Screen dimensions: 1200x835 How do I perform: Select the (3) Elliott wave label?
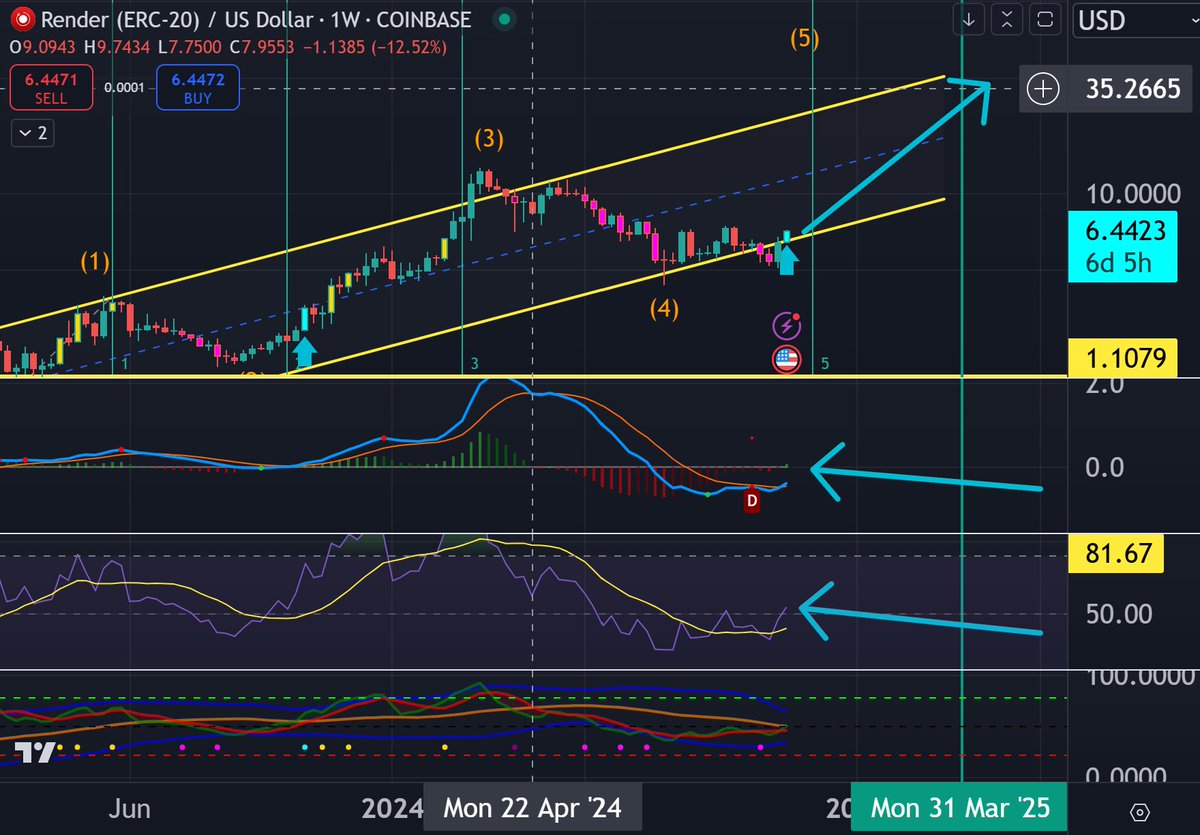(489, 139)
